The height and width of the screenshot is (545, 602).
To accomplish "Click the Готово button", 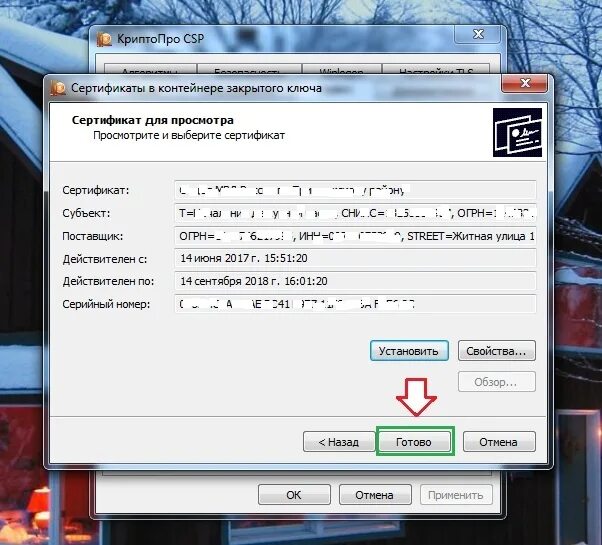I will click(x=413, y=442).
